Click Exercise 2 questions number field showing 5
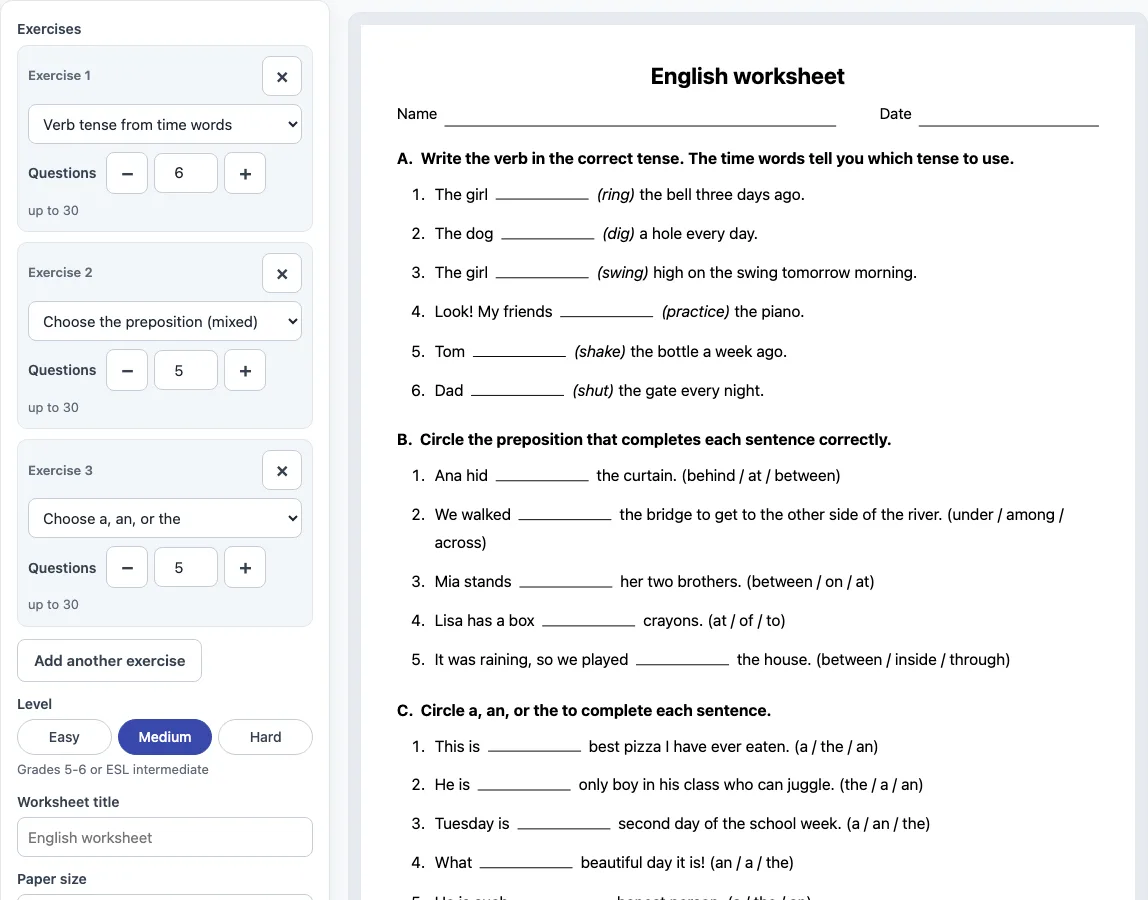The width and height of the screenshot is (1148, 900). pos(186,371)
